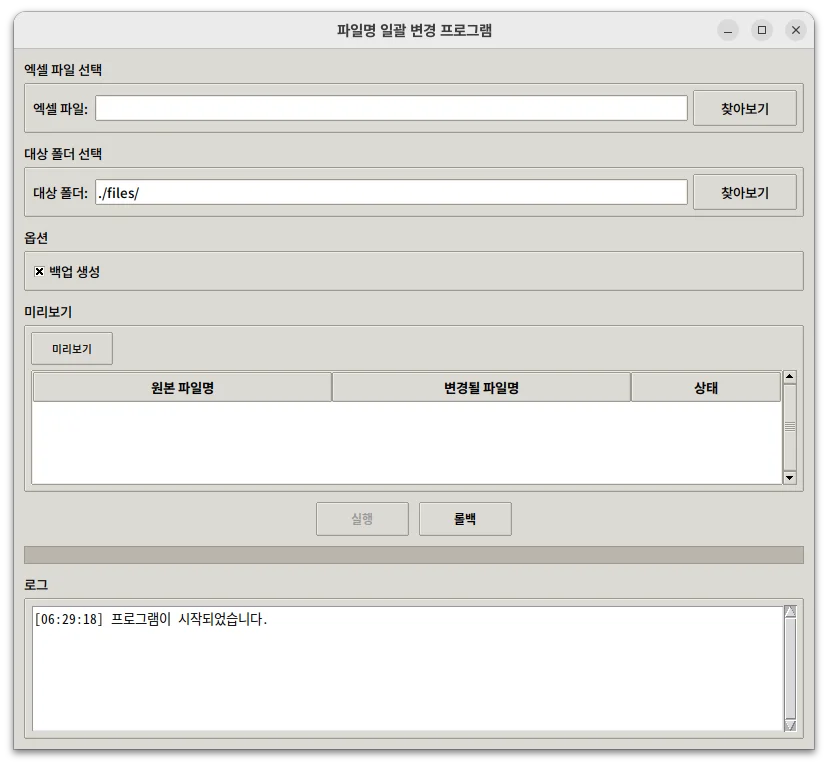Image resolution: width=828 pixels, height=766 pixels.
Task: Click the 롤백 button
Action: pos(465,519)
